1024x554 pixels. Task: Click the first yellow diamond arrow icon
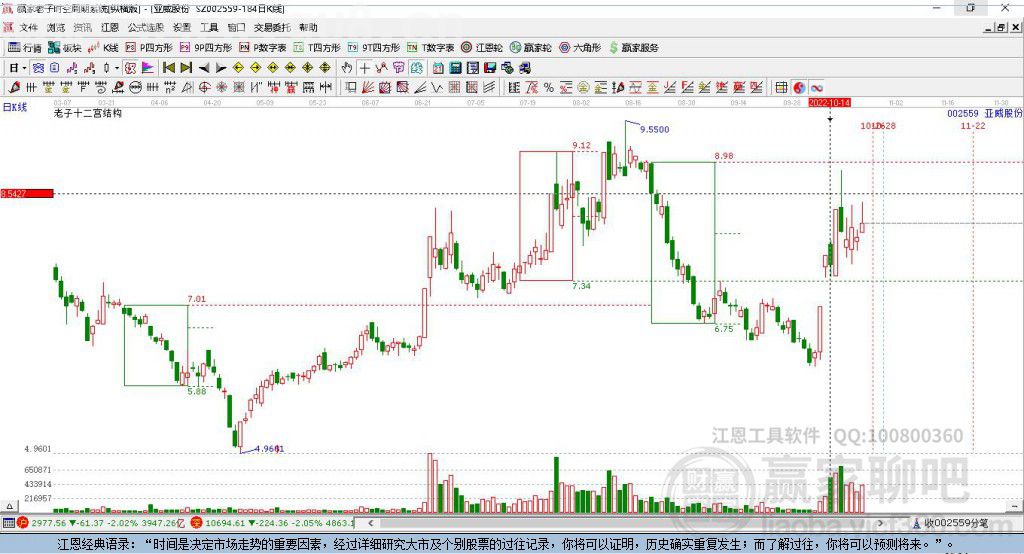(238, 68)
